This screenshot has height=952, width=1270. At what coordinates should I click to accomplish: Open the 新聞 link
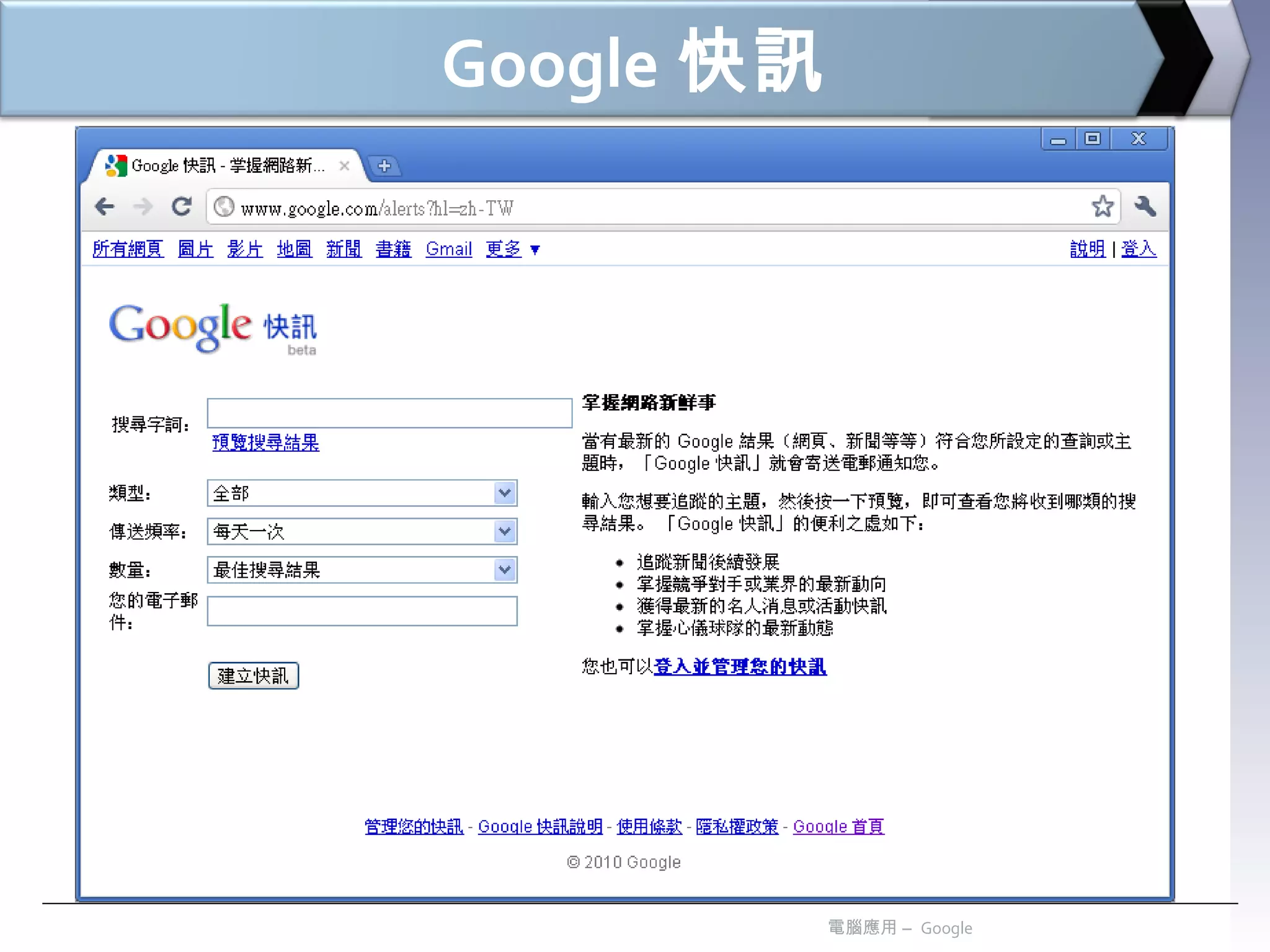344,249
